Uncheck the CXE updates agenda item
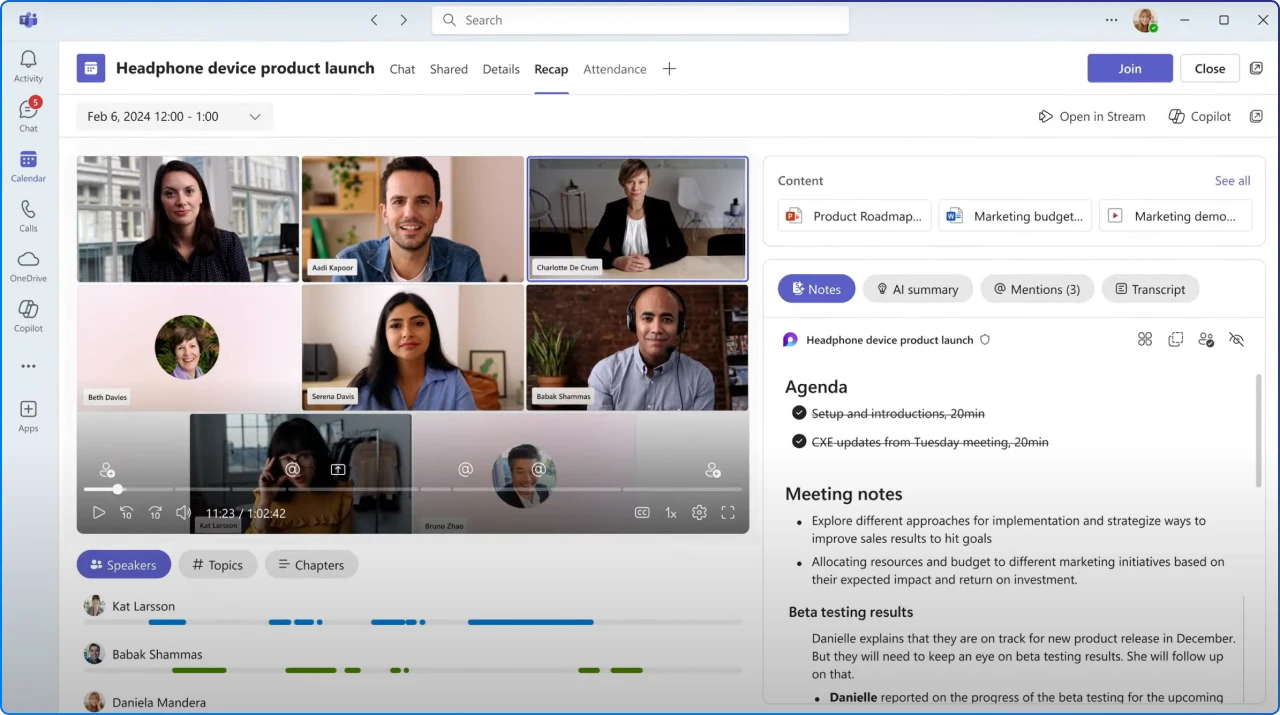Viewport: 1280px width, 715px height. coord(799,441)
